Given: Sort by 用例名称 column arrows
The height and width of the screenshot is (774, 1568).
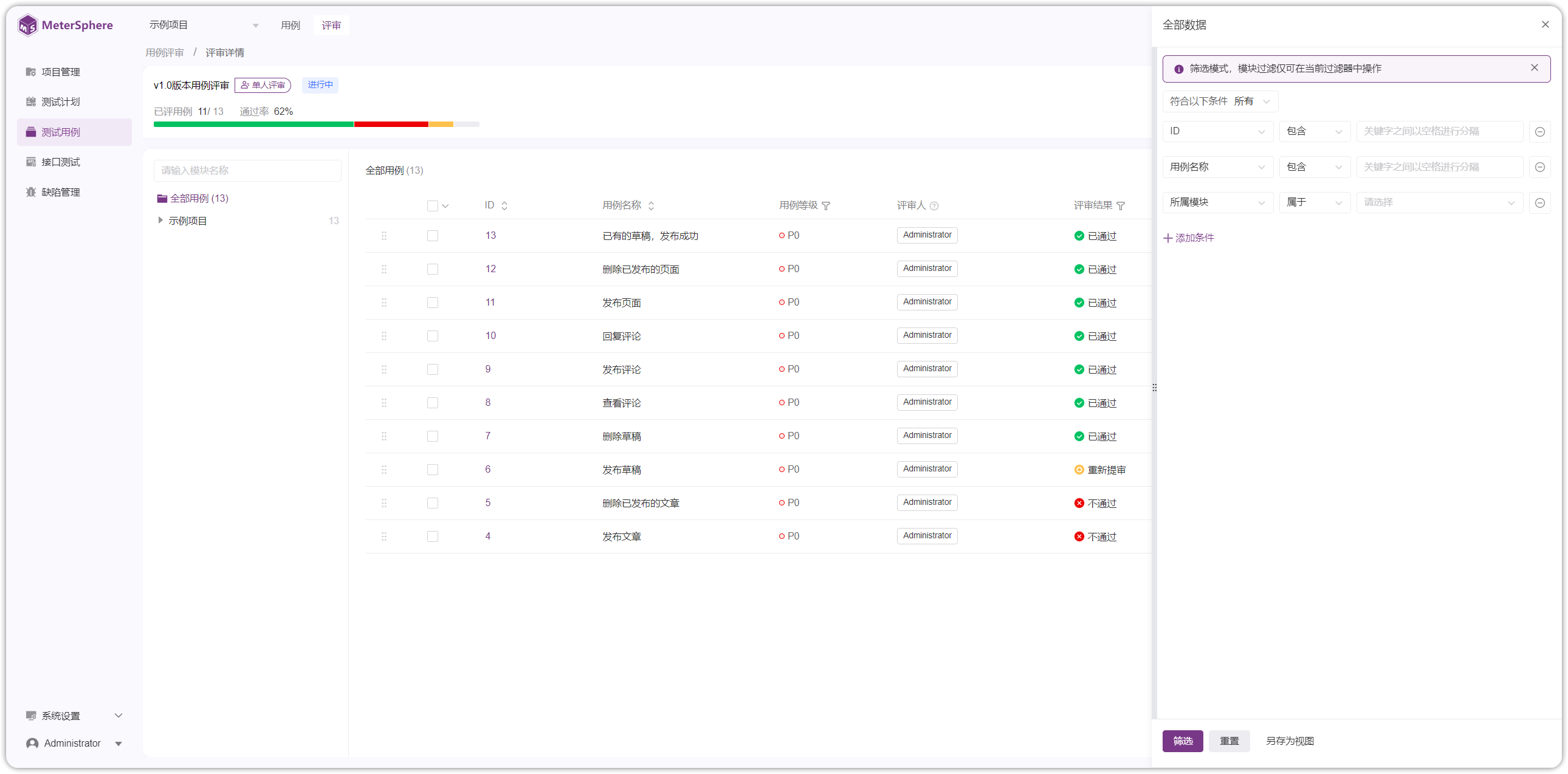Looking at the screenshot, I should [651, 206].
